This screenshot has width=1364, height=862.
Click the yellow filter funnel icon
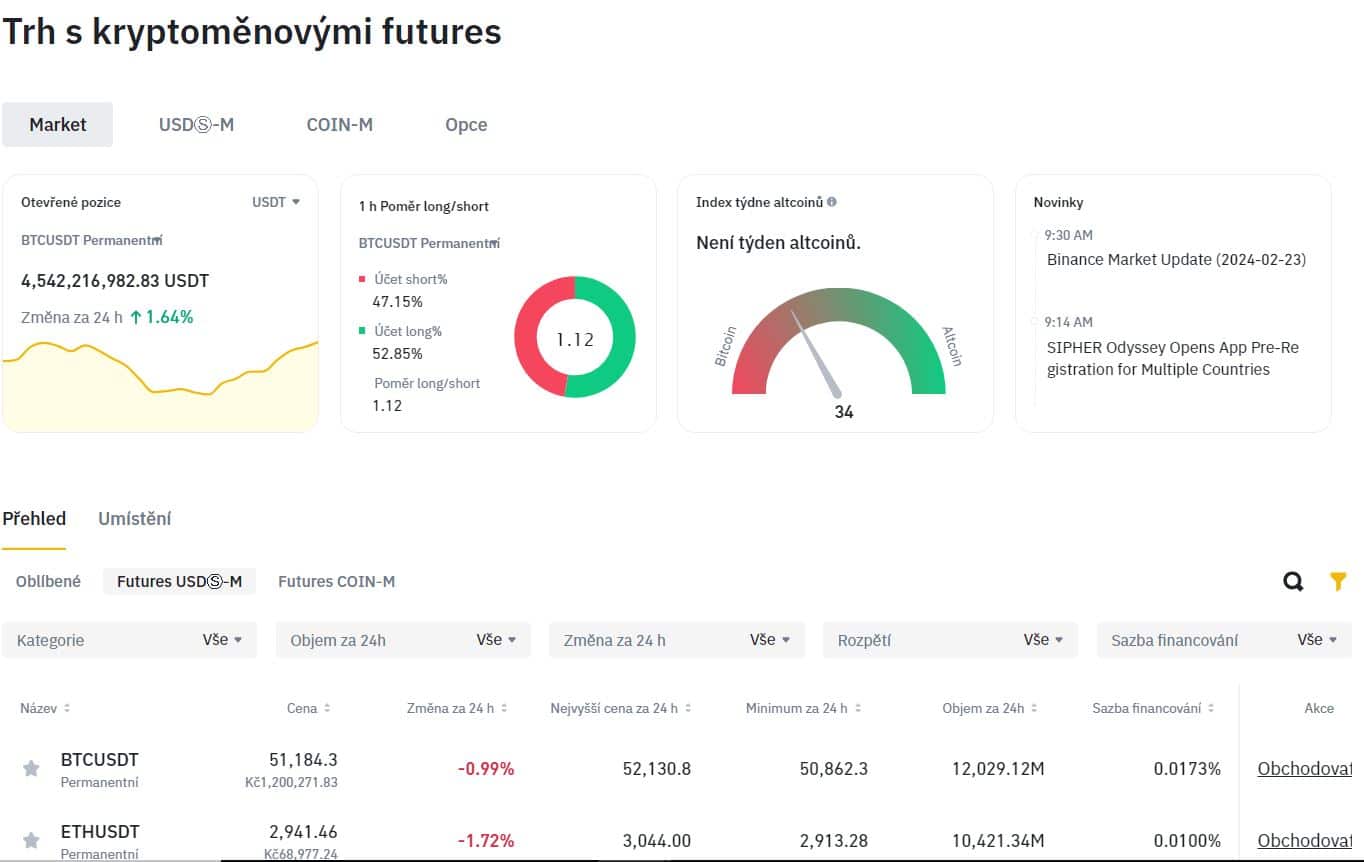[1338, 581]
